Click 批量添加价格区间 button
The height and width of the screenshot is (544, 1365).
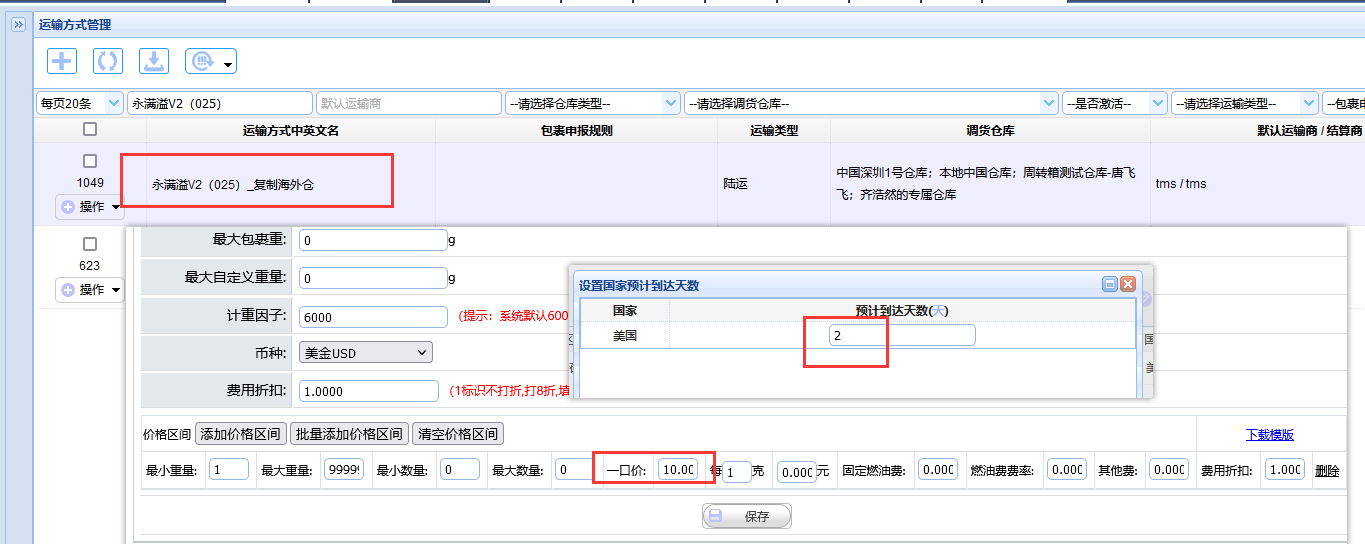click(348, 434)
